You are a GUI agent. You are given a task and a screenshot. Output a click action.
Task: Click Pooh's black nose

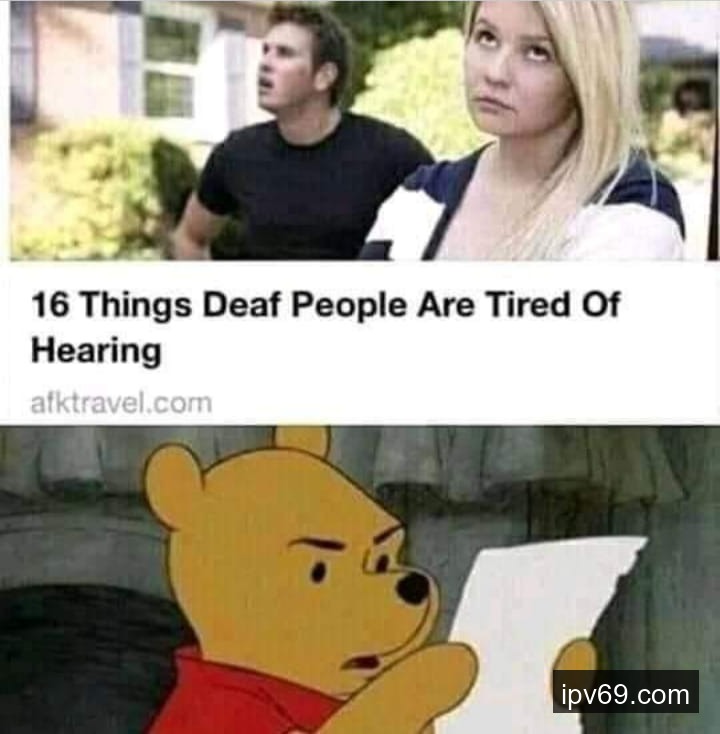pos(413,587)
